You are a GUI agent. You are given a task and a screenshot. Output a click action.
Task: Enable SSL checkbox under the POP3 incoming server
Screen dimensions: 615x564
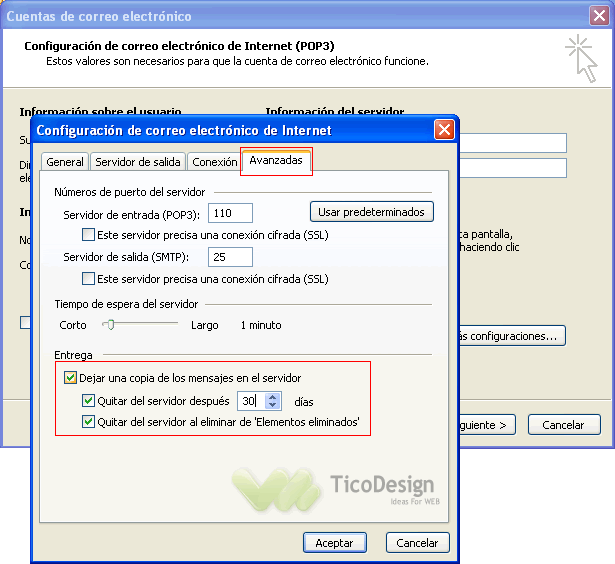[88, 235]
